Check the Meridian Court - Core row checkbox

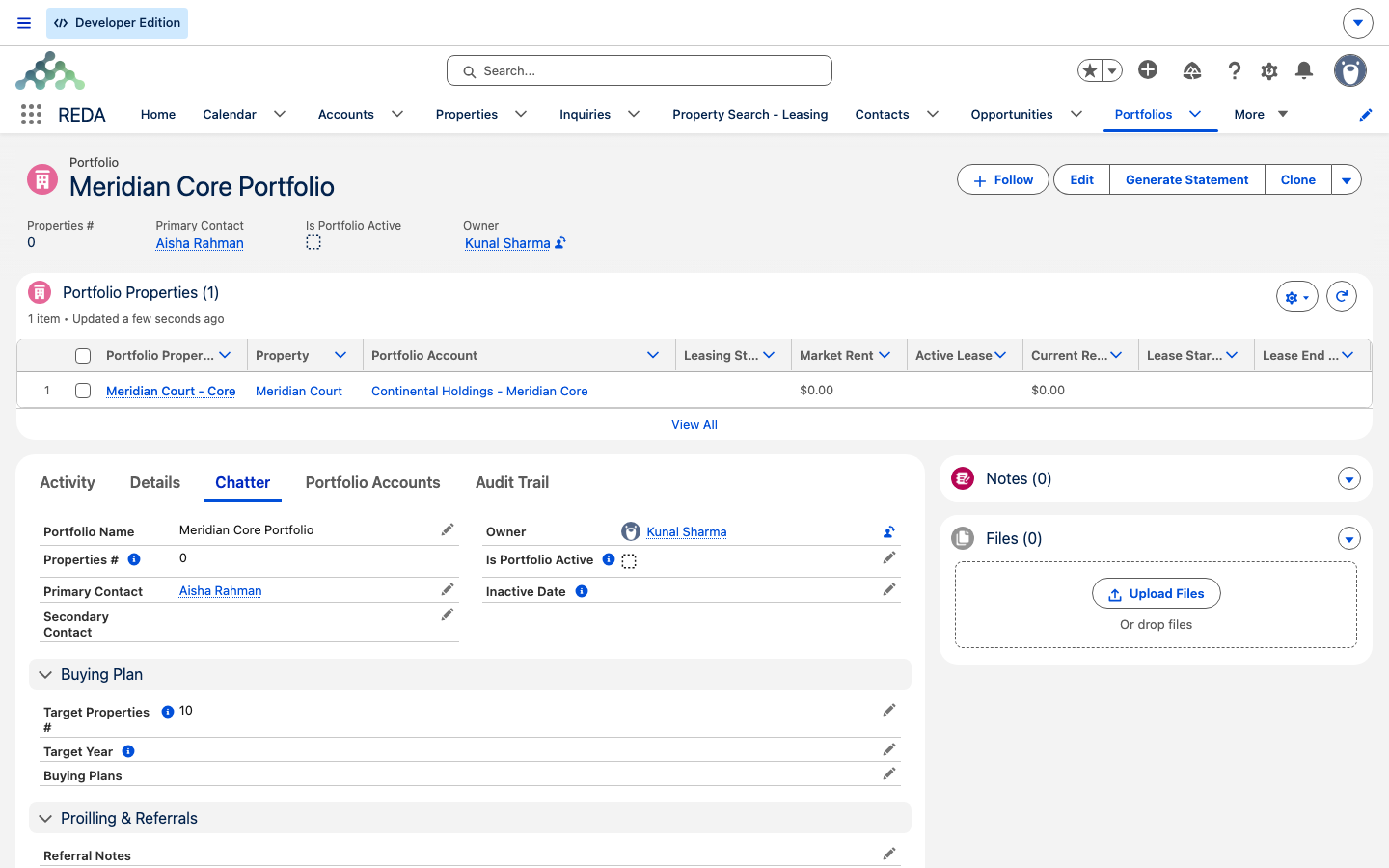point(83,391)
